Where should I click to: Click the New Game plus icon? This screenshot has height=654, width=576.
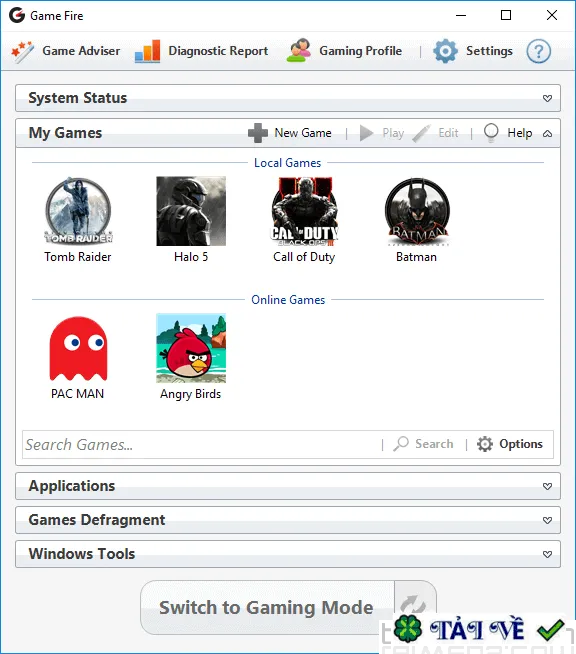(258, 133)
